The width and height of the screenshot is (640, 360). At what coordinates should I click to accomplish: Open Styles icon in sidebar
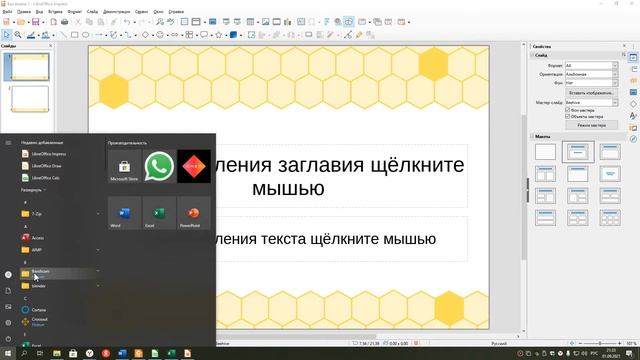tap(633, 116)
